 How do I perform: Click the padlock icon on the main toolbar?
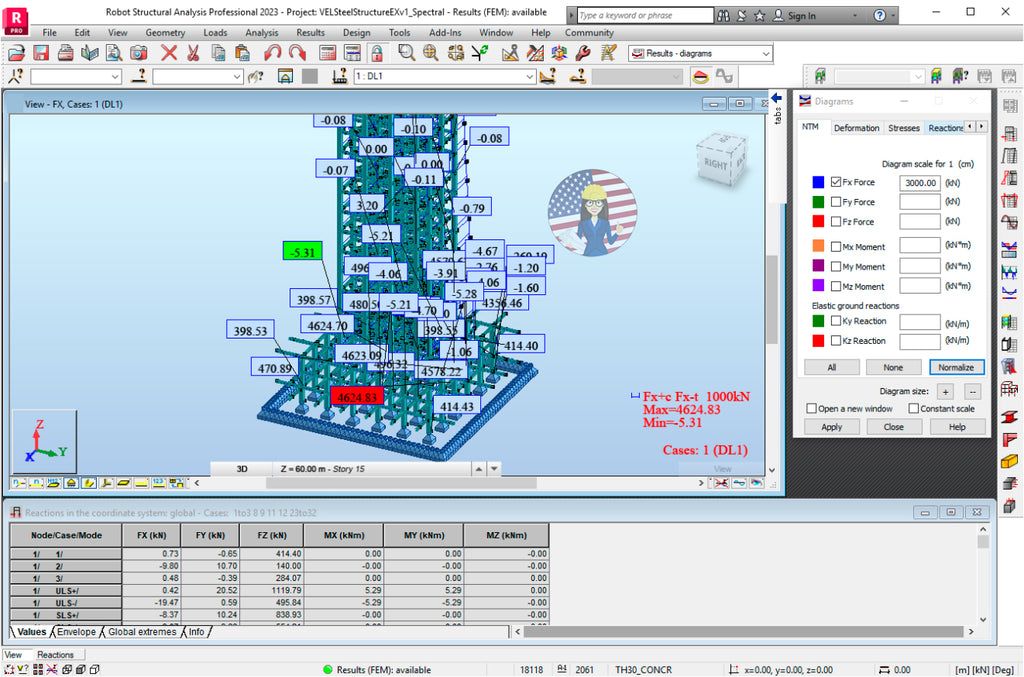376,53
